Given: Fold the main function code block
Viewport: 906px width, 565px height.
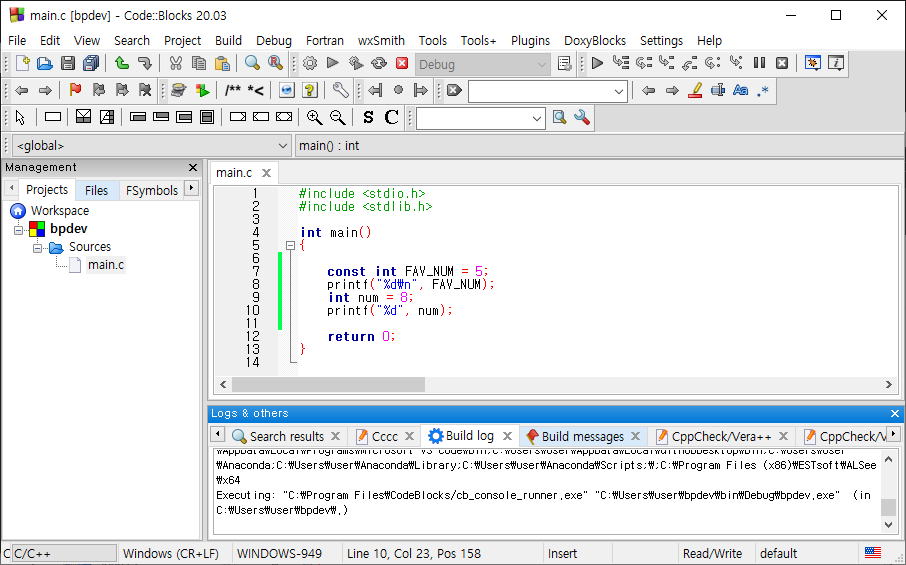Looking at the screenshot, I should [x=291, y=246].
